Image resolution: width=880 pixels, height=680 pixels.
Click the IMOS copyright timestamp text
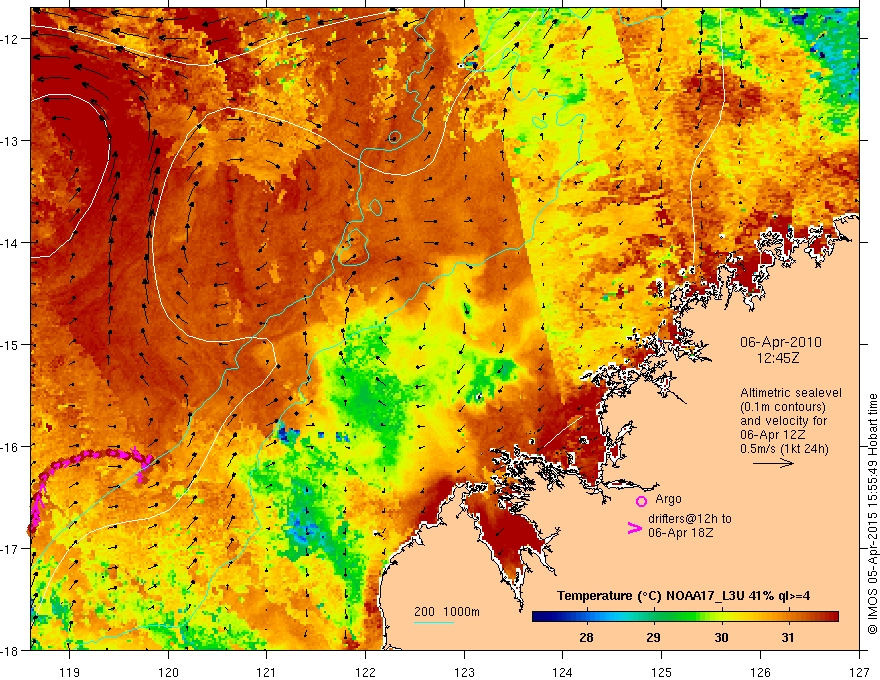click(x=872, y=514)
